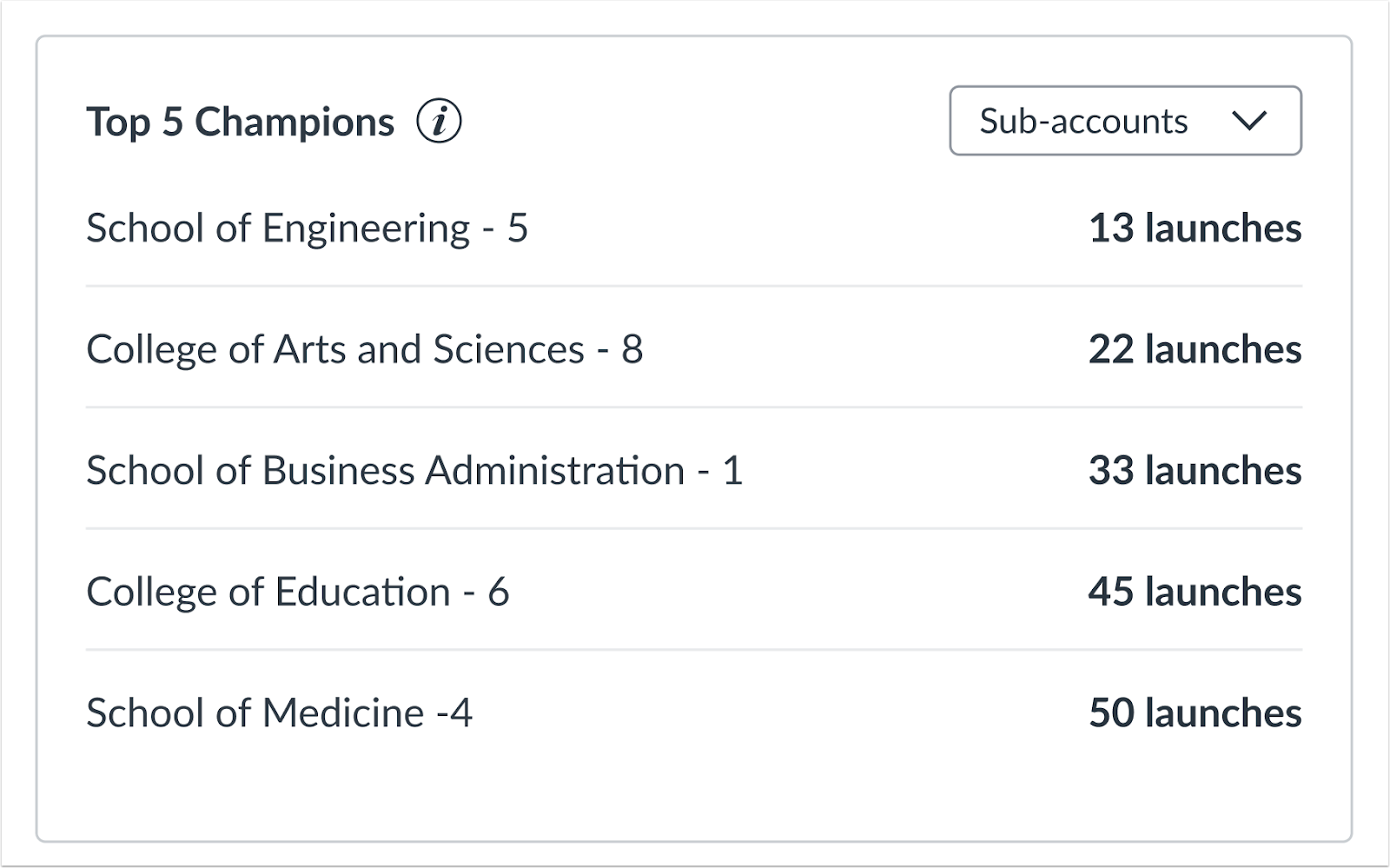Click the info icon beside Top 5 Champions

click(x=439, y=122)
